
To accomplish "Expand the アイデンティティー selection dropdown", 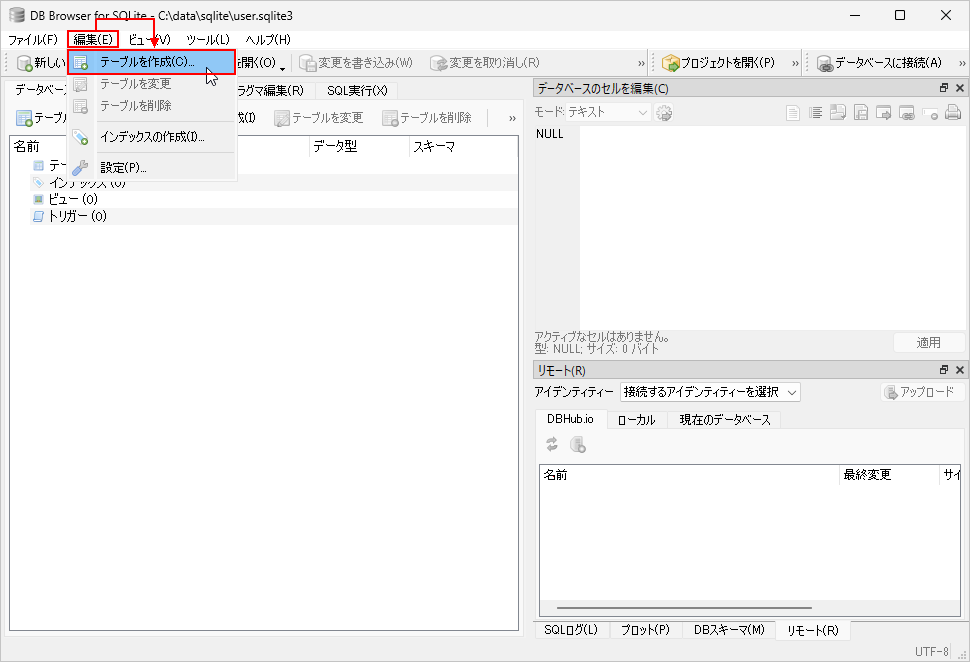I will 710,392.
